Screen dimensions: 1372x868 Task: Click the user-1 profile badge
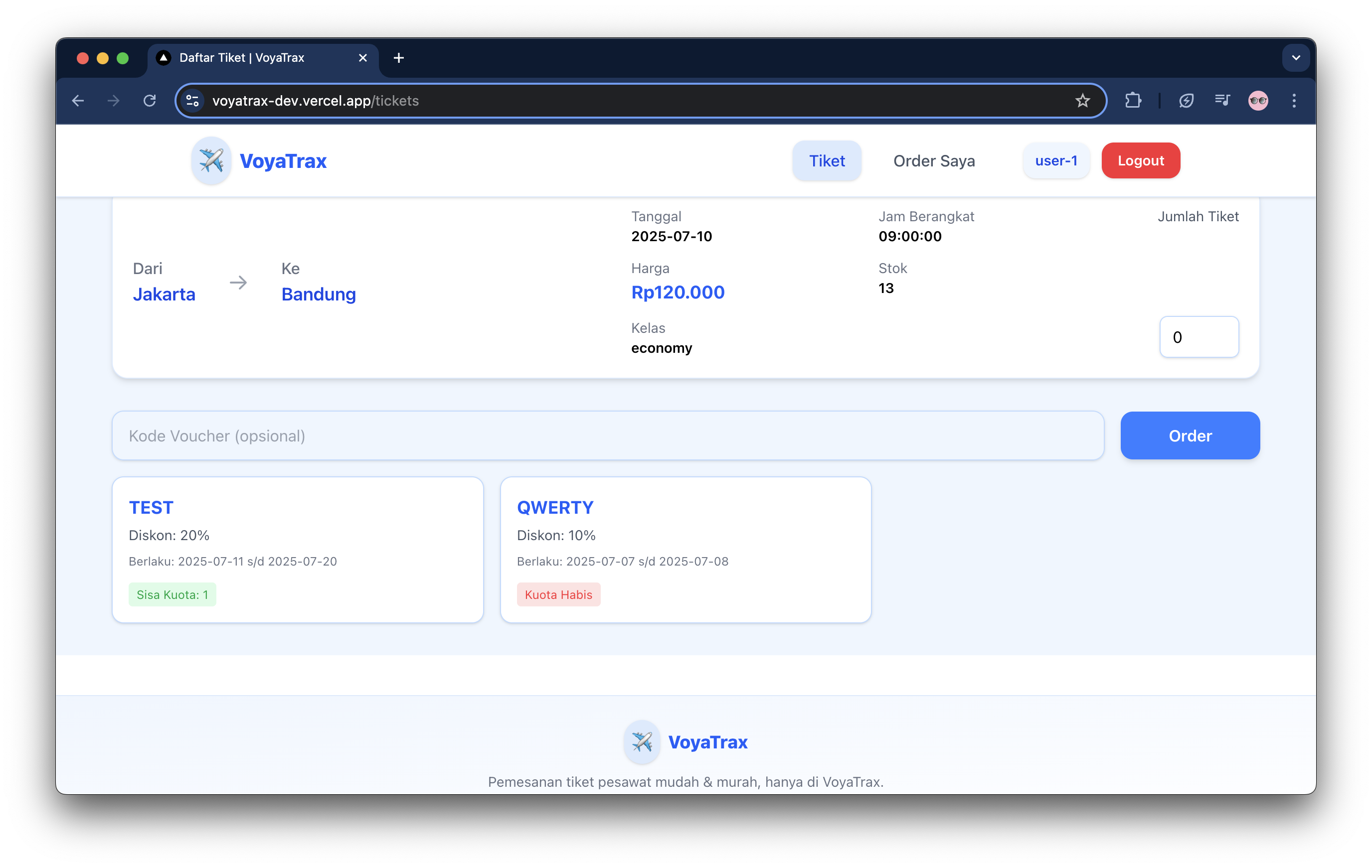[x=1056, y=160]
